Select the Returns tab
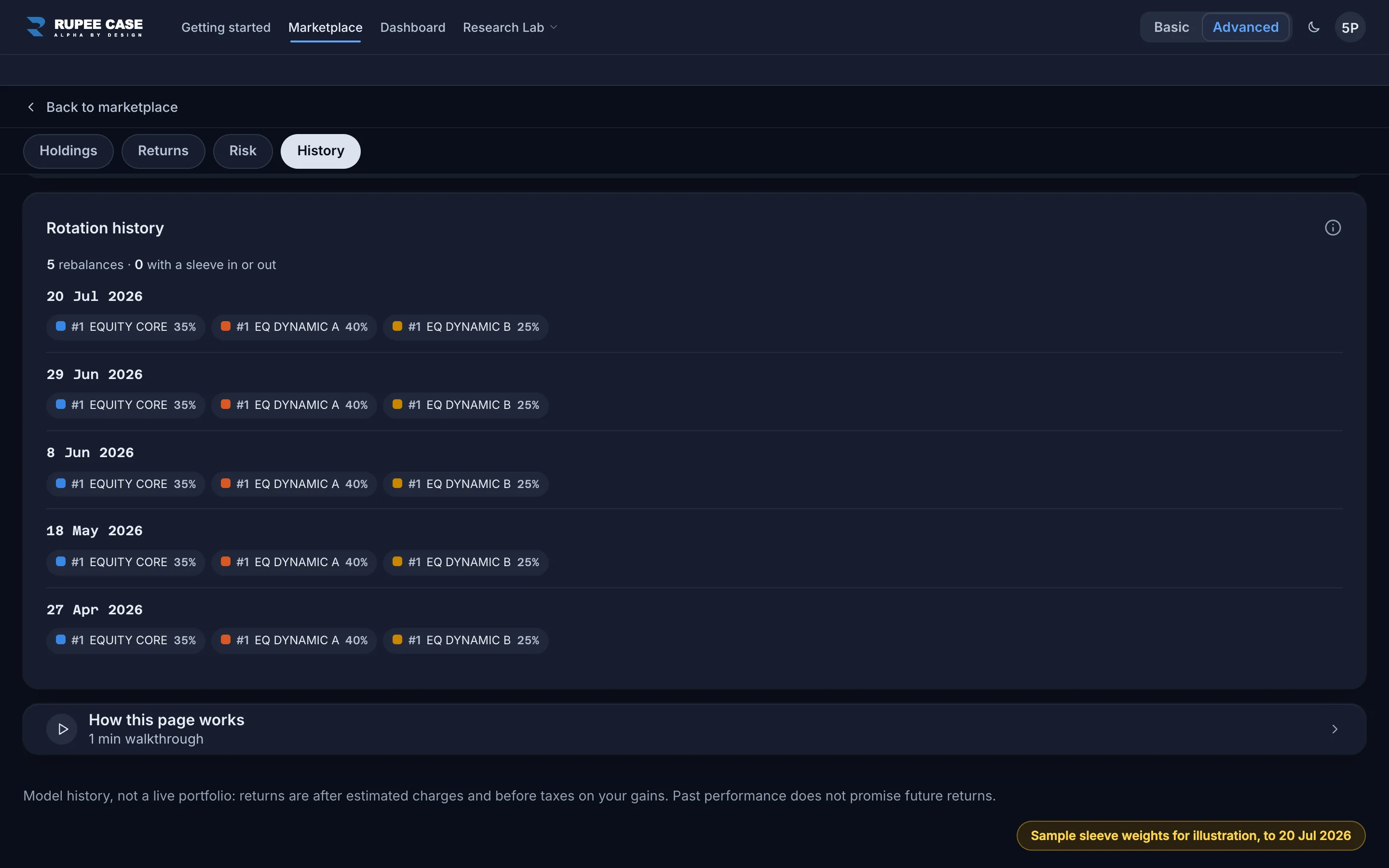Viewport: 1389px width, 868px height. [163, 151]
